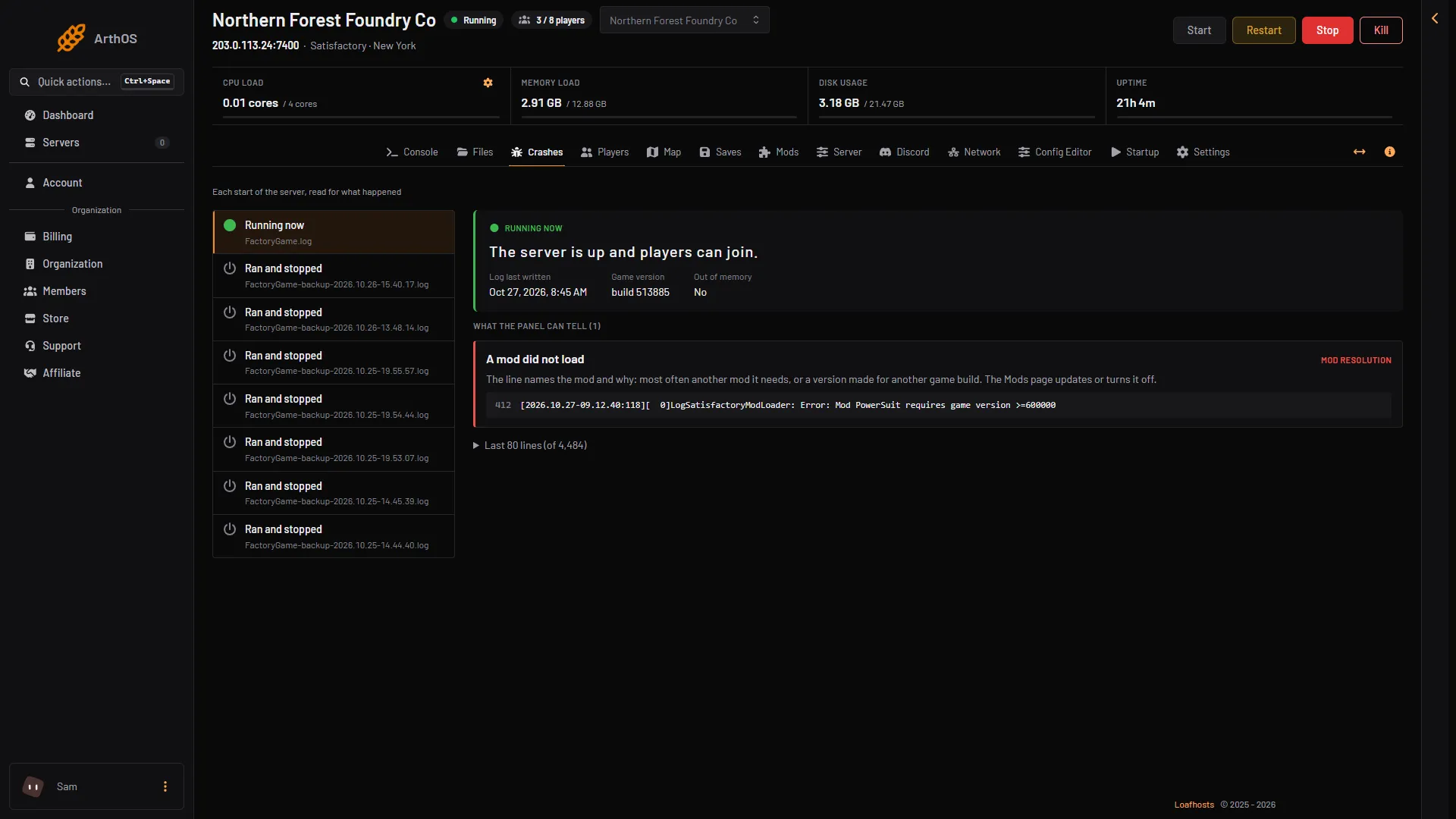
Task: Switch to the Players tab
Action: pos(604,152)
